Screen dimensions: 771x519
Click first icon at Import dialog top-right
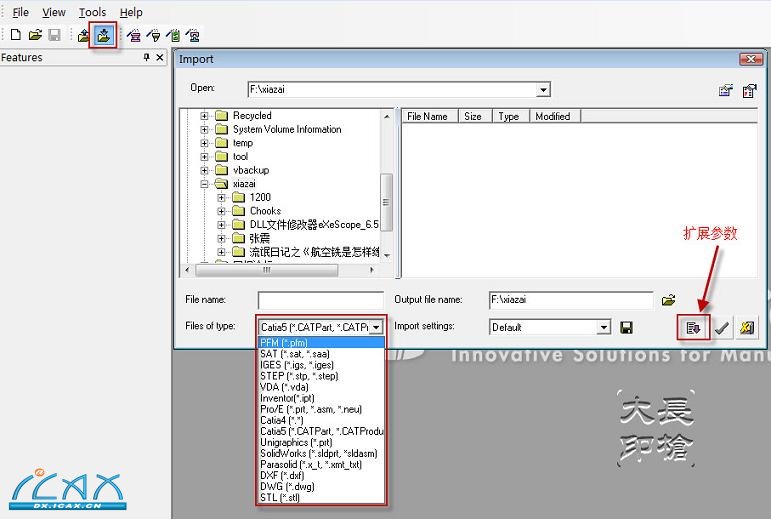tap(726, 90)
